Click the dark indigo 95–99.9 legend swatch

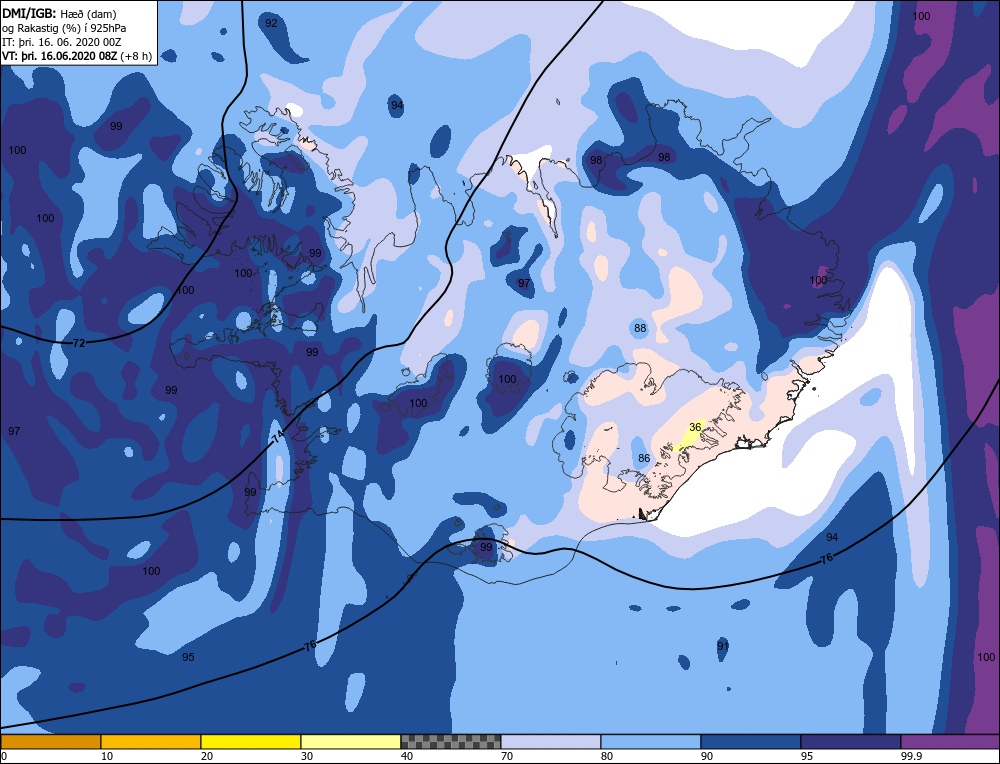(851, 742)
